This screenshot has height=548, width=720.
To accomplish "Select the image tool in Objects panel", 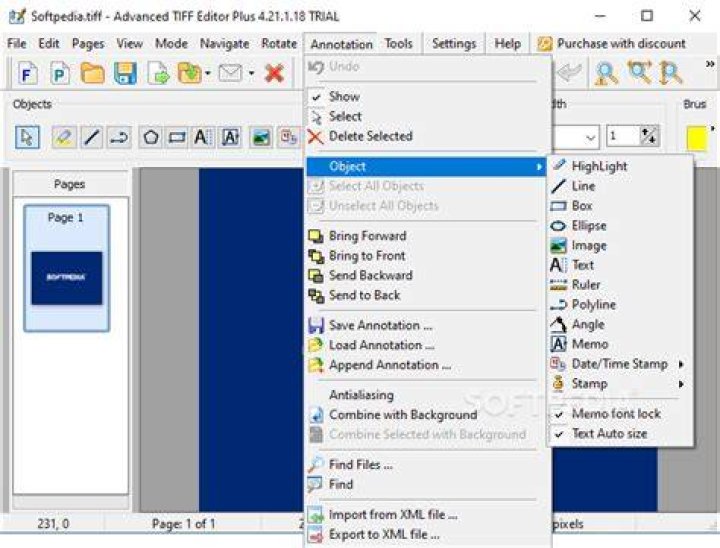I will 261,137.
